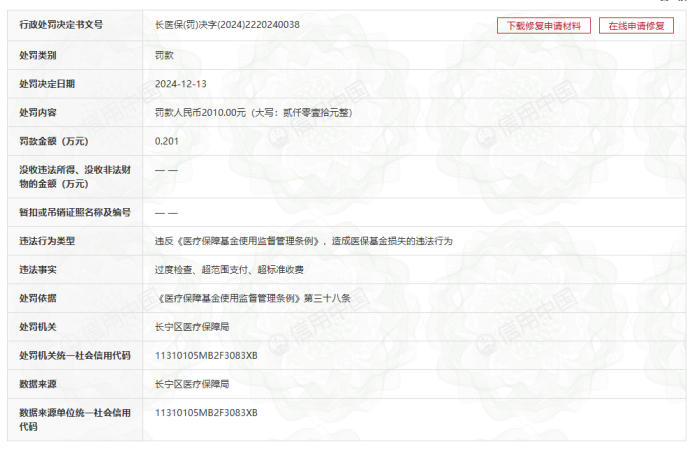
Task: Click the 违法事实 label
Action: point(38,270)
